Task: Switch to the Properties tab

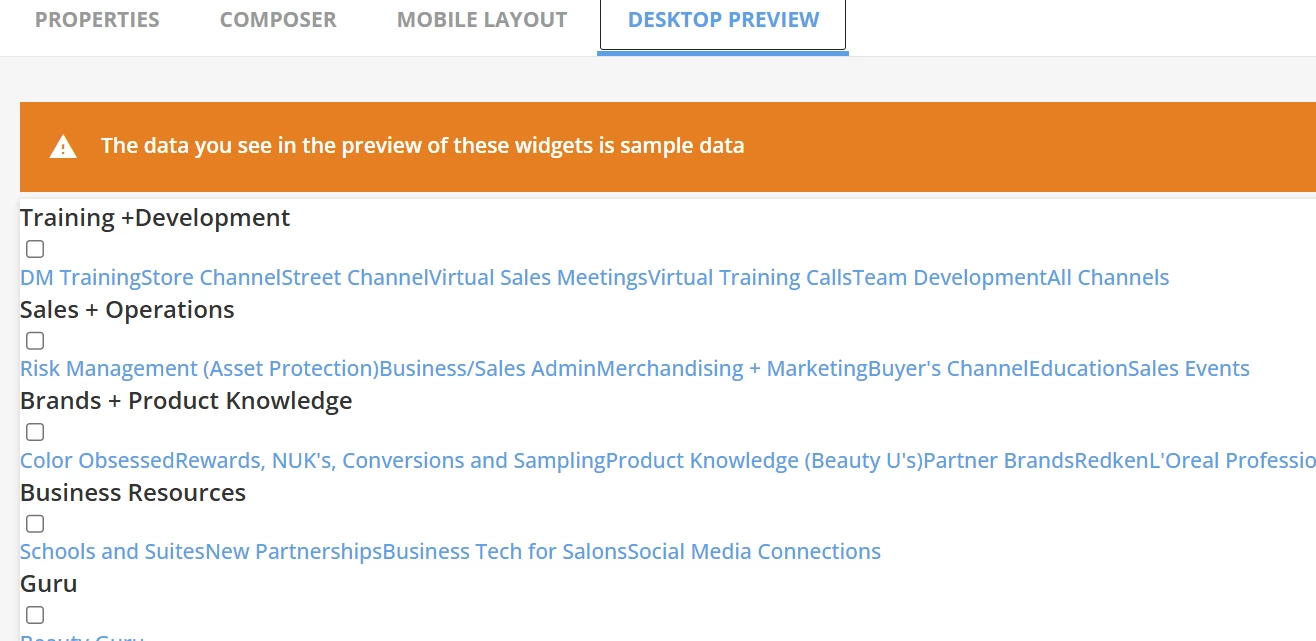Action: point(97,20)
